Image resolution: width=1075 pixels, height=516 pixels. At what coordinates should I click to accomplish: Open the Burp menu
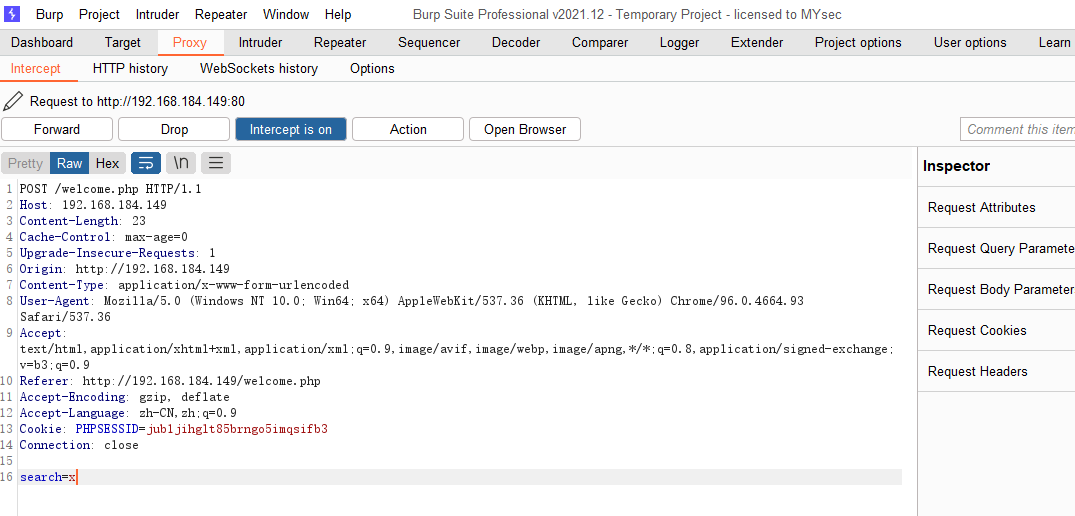pos(49,14)
